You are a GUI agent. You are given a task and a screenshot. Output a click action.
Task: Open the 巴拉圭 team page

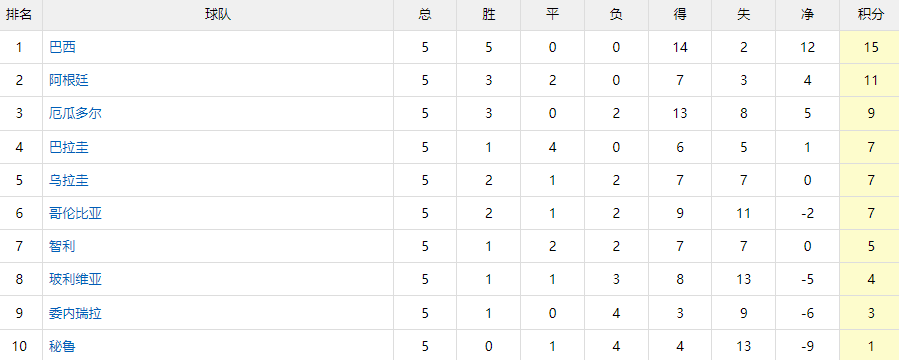coord(69,147)
